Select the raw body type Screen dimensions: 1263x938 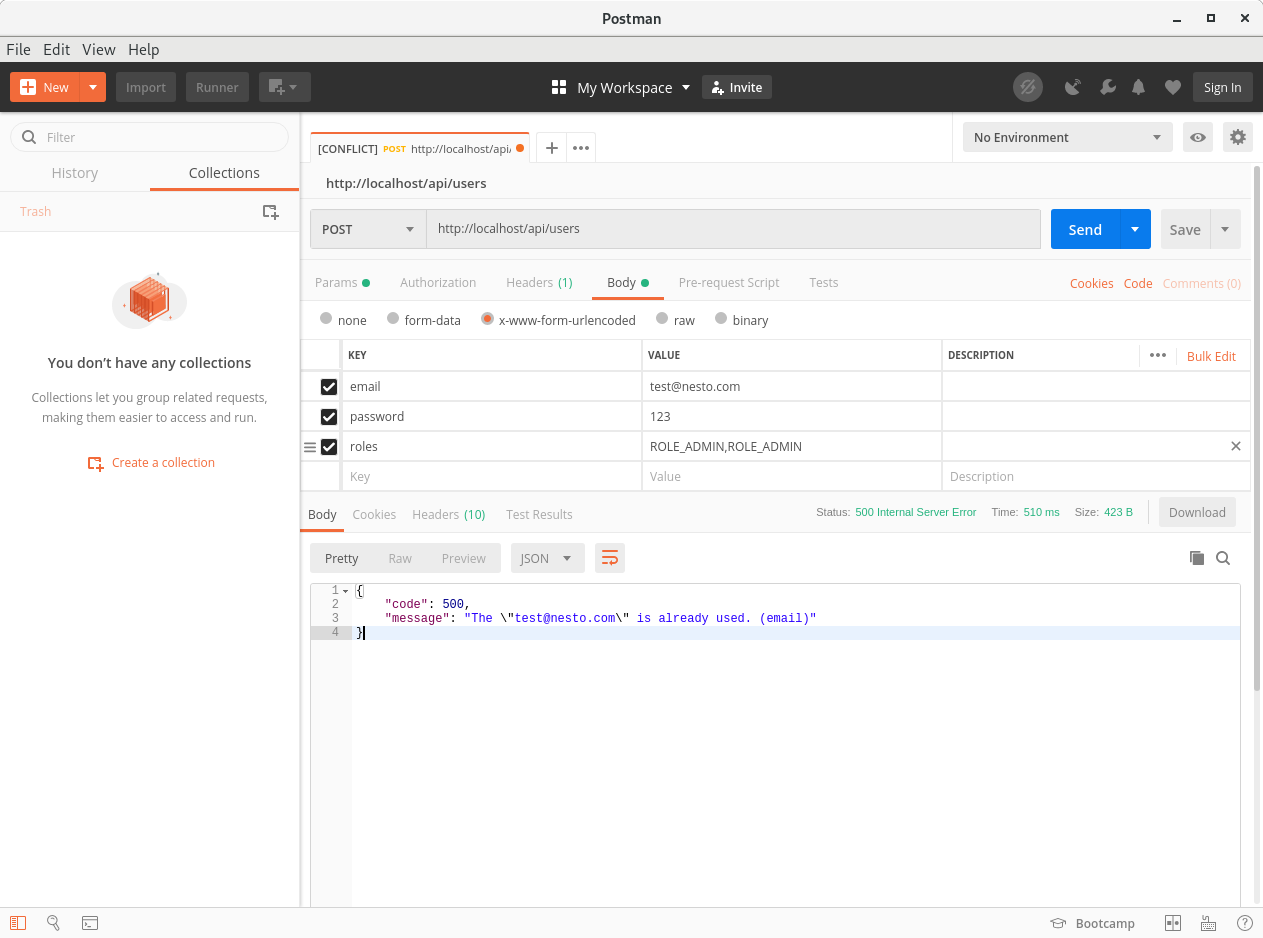click(x=662, y=319)
